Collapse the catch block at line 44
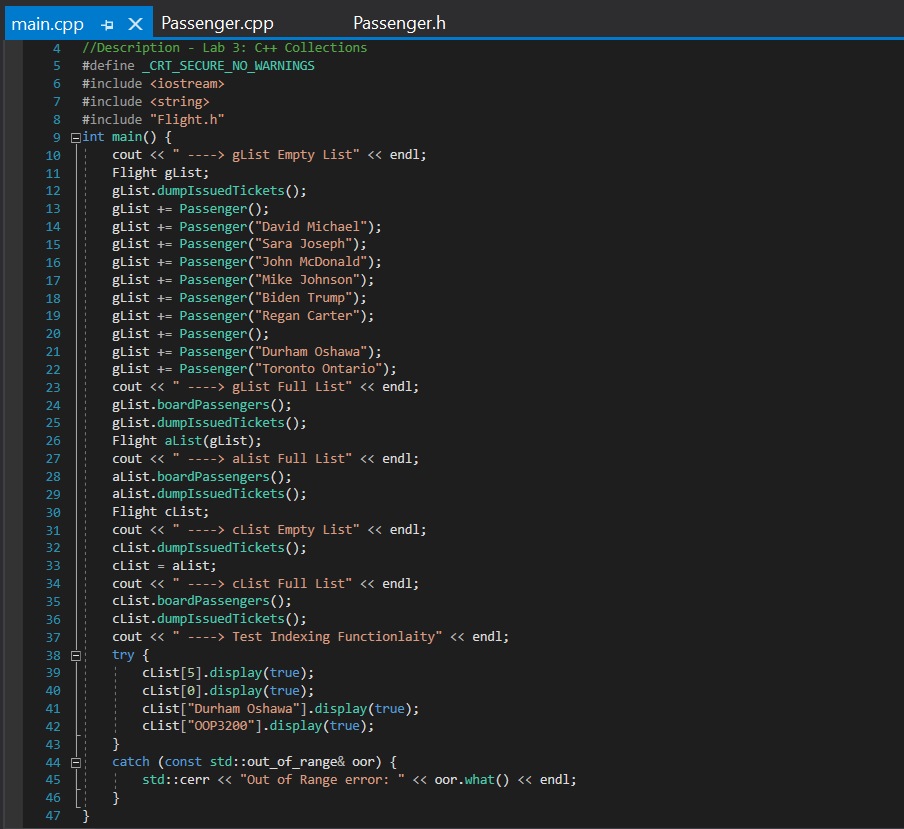The width and height of the screenshot is (904, 829). tap(75, 762)
